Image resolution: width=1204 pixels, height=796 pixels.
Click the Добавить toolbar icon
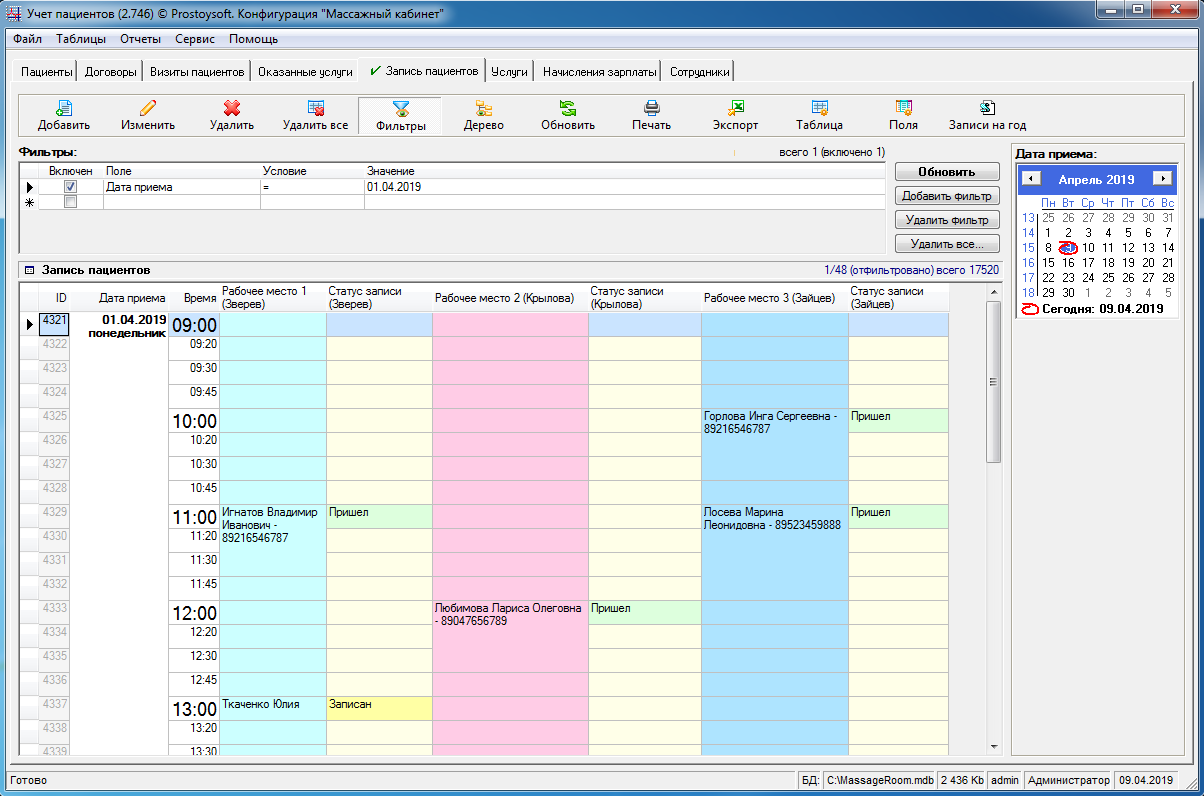click(64, 108)
